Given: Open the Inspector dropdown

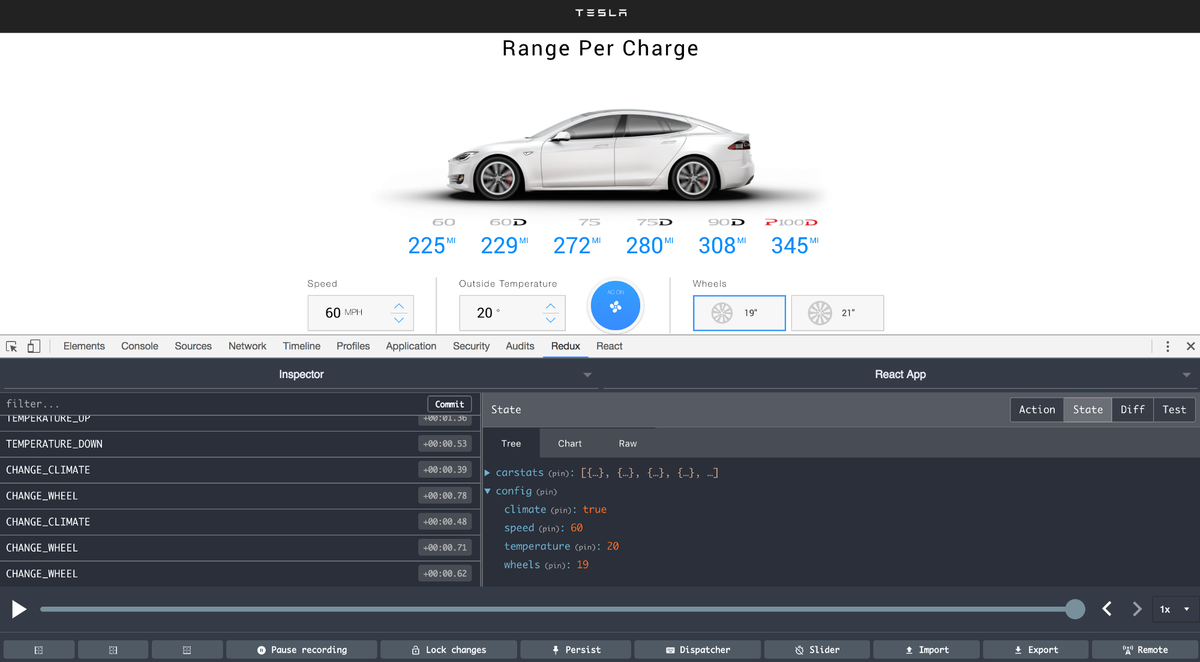Looking at the screenshot, I should point(300,374).
